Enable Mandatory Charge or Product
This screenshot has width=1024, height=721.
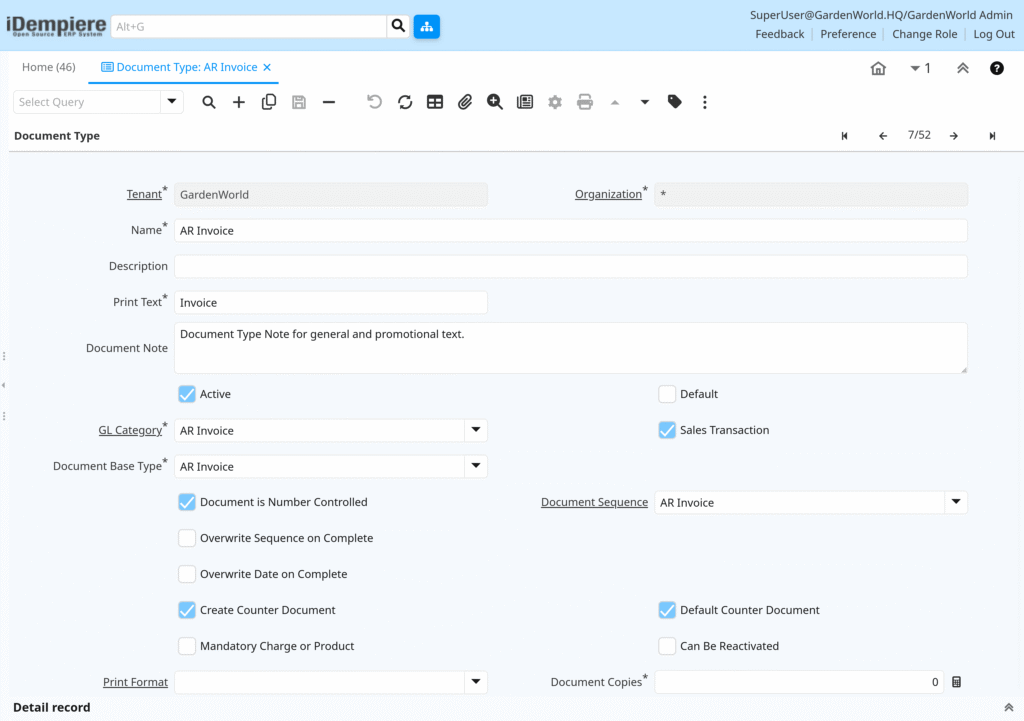(187, 645)
